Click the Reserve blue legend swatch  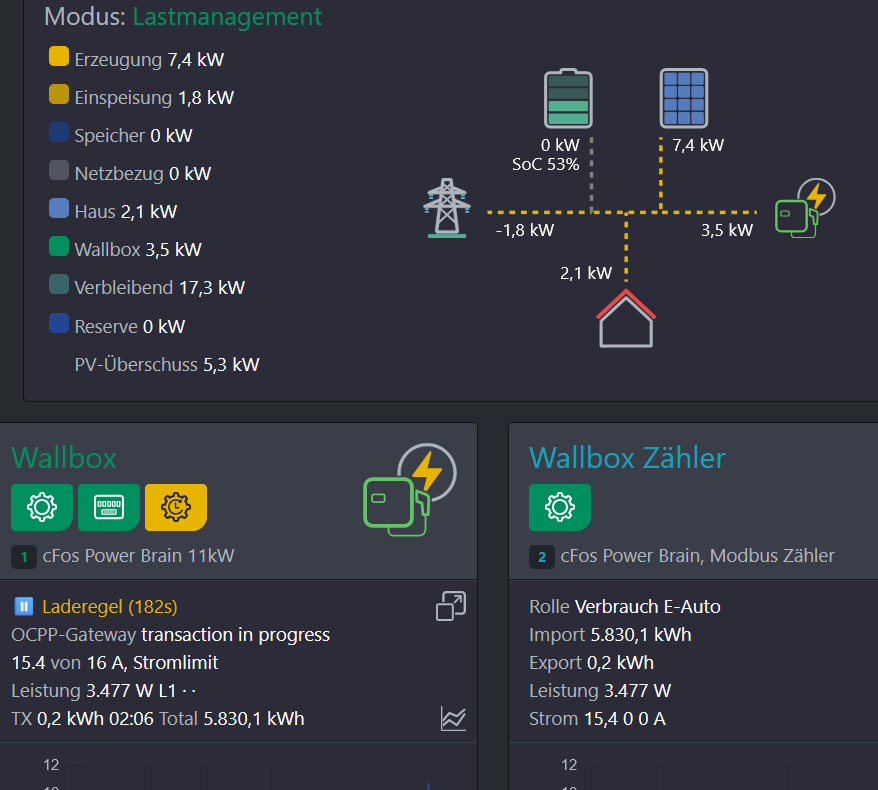[x=59, y=323]
